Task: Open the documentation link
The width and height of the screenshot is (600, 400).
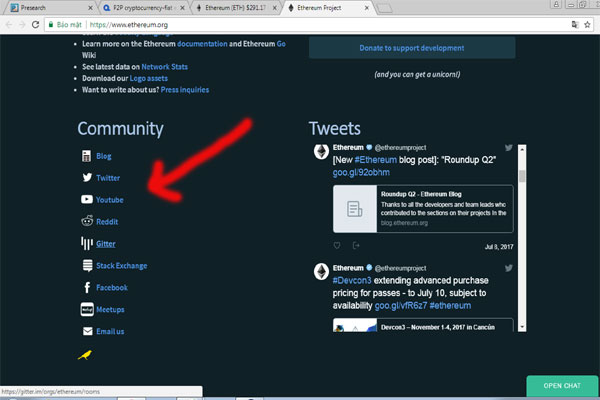Action: pyautogui.click(x=202, y=44)
